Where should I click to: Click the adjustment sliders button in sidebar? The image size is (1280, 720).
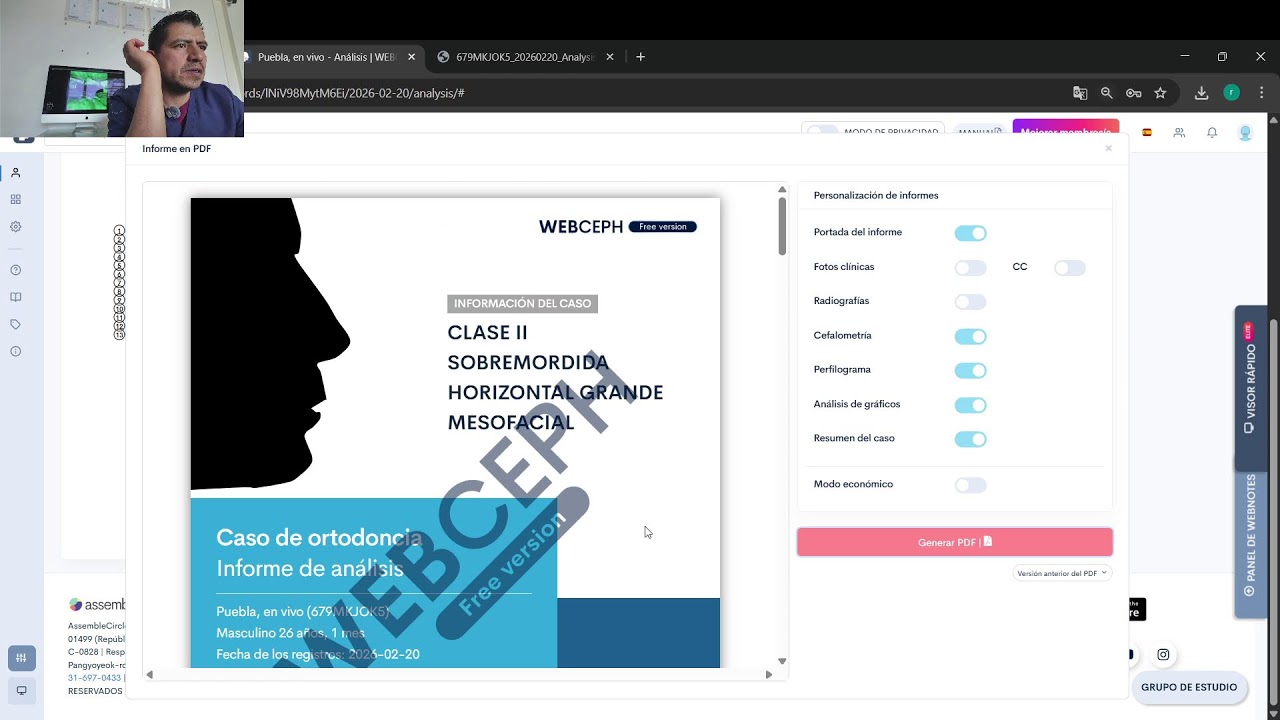click(x=22, y=658)
